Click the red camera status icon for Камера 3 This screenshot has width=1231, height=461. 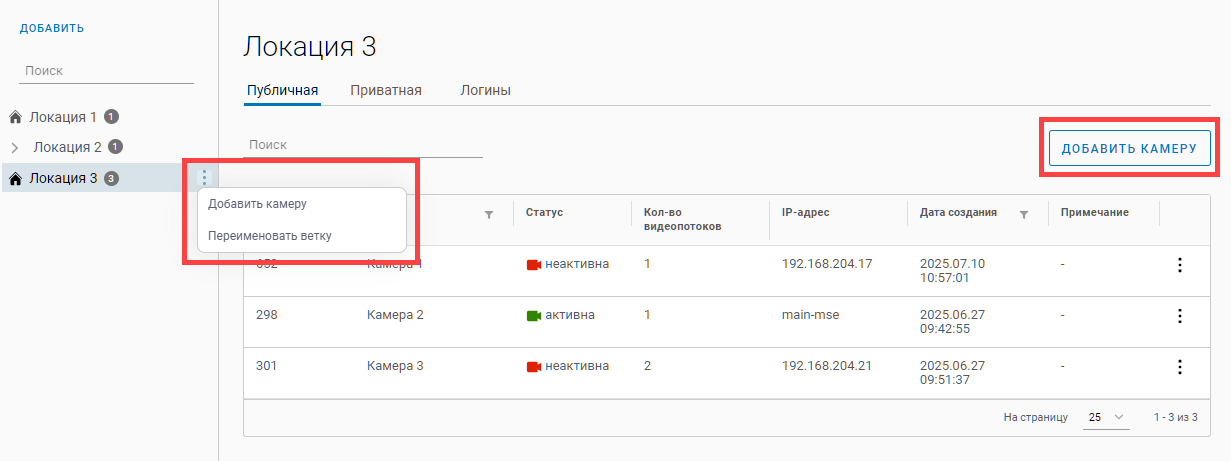pyautogui.click(x=533, y=367)
